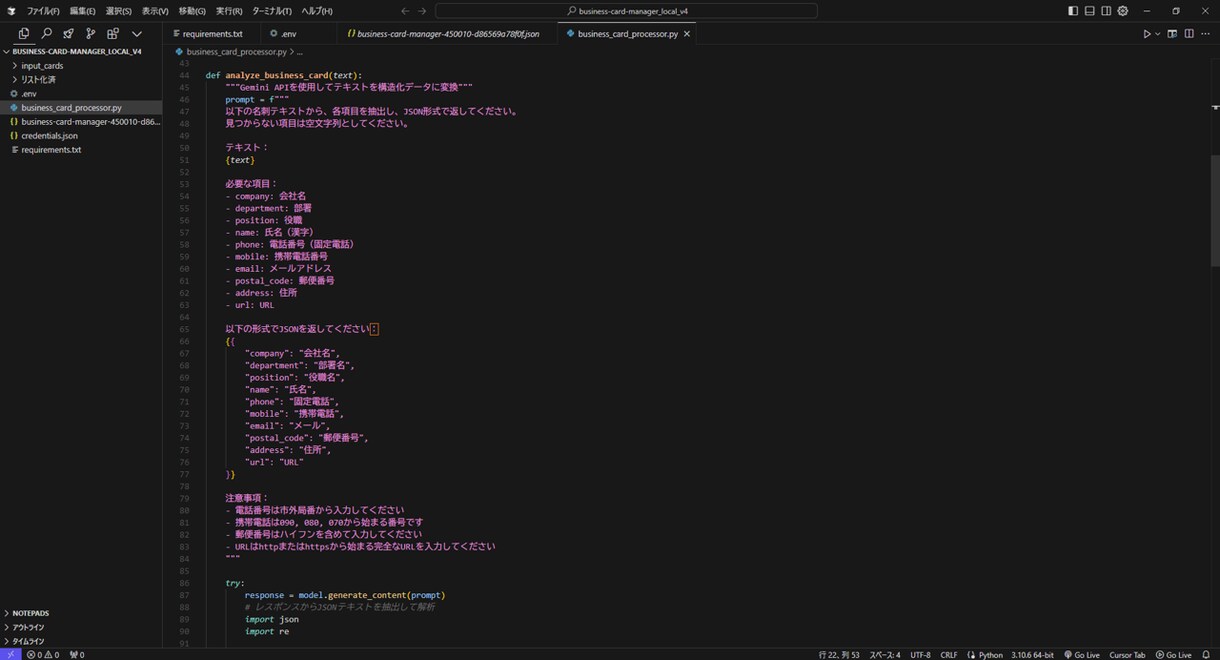The width and height of the screenshot is (1220, 660).
Task: Run the Python file with play button
Action: point(1147,34)
